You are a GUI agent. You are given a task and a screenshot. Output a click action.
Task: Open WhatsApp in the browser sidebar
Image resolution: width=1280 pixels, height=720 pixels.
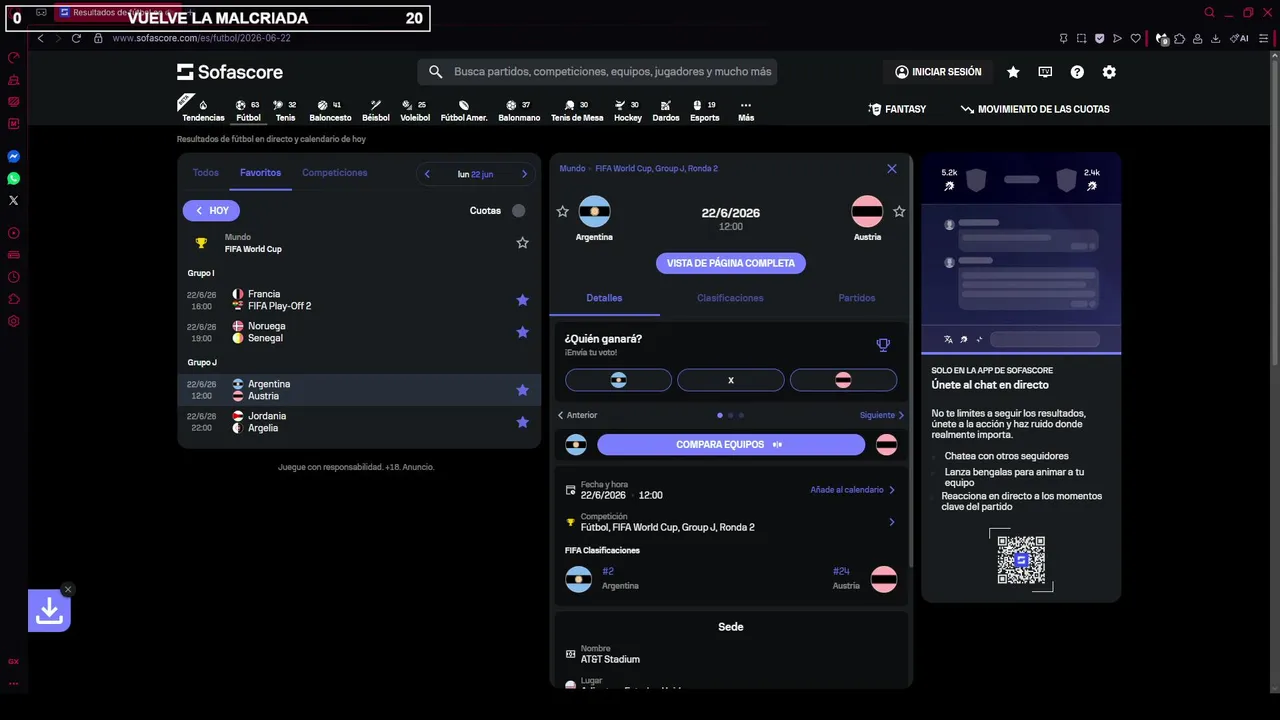point(14,178)
